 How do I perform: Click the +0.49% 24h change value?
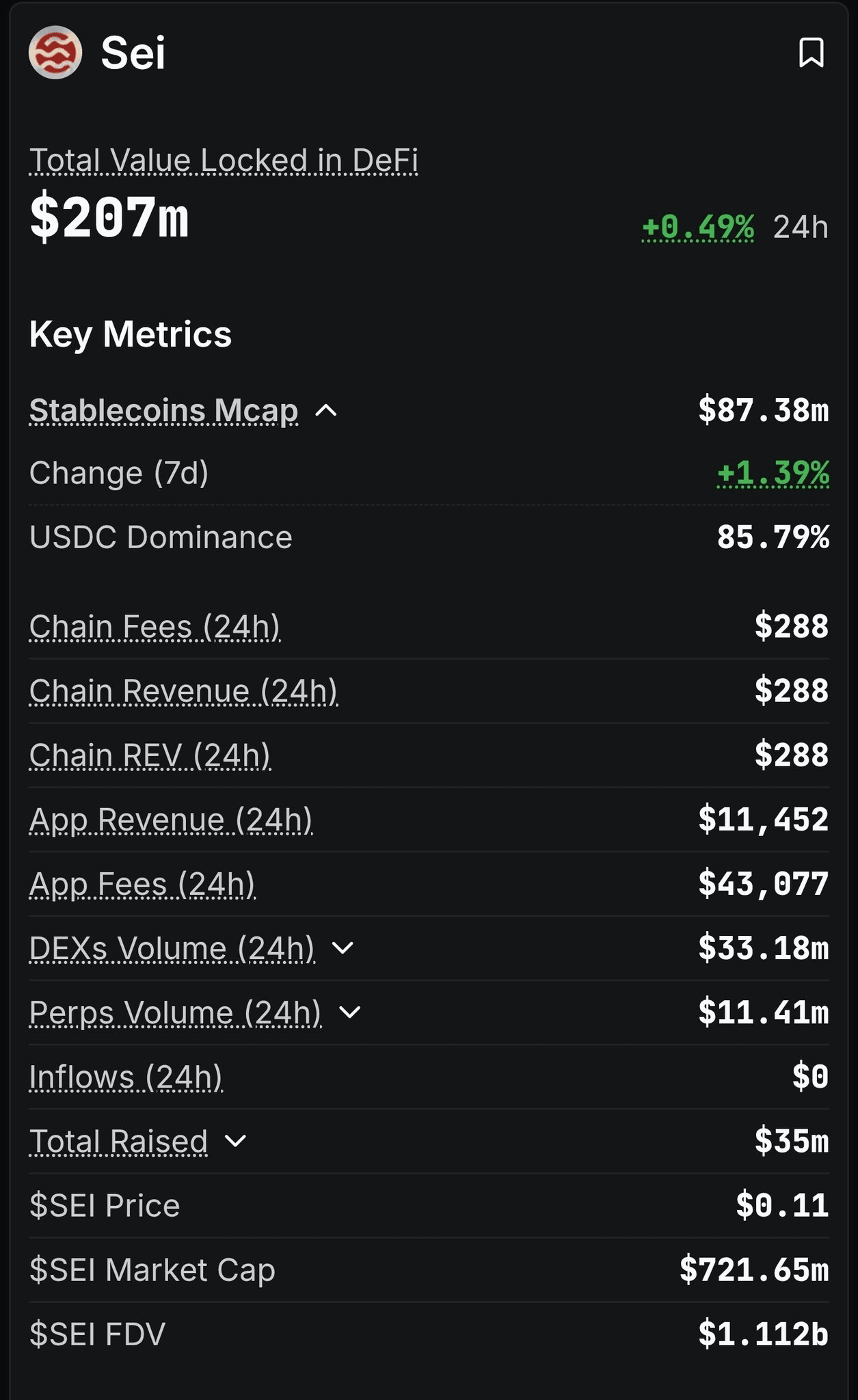click(698, 226)
